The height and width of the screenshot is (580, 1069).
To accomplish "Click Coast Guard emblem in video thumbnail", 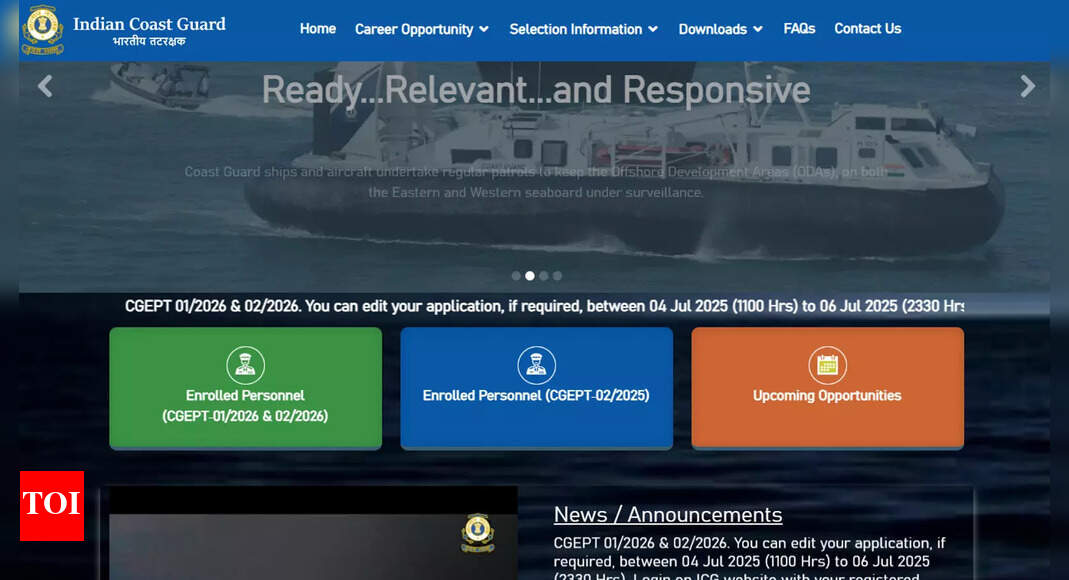I will click(x=477, y=532).
